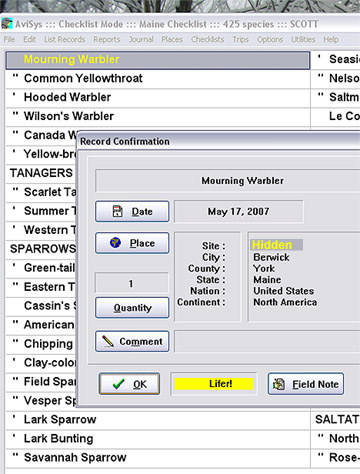Image resolution: width=360 pixels, height=474 pixels.
Task: Select the Scarlet Tanager row
Action: [x=41, y=192]
